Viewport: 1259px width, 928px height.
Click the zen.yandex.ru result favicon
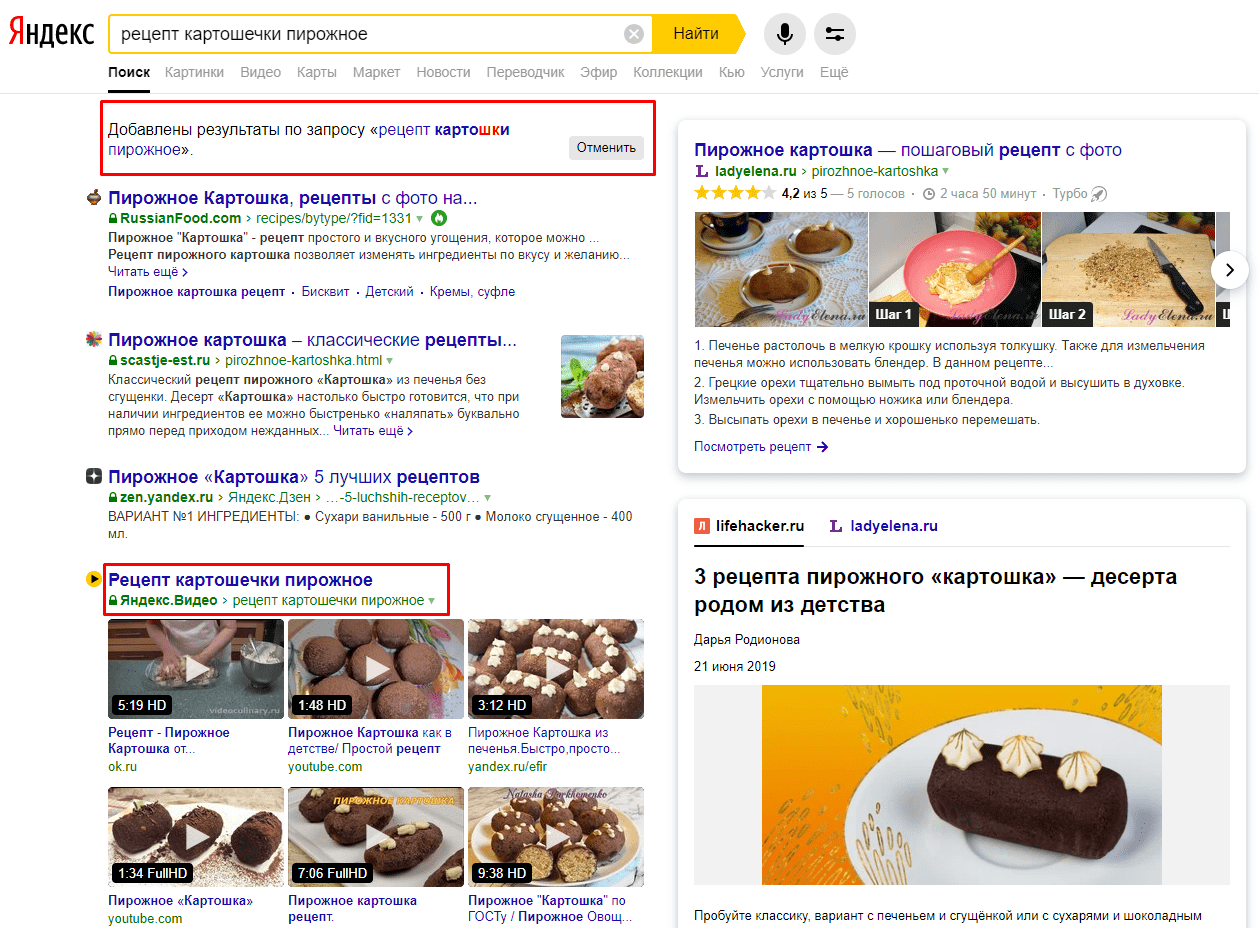(x=94, y=476)
